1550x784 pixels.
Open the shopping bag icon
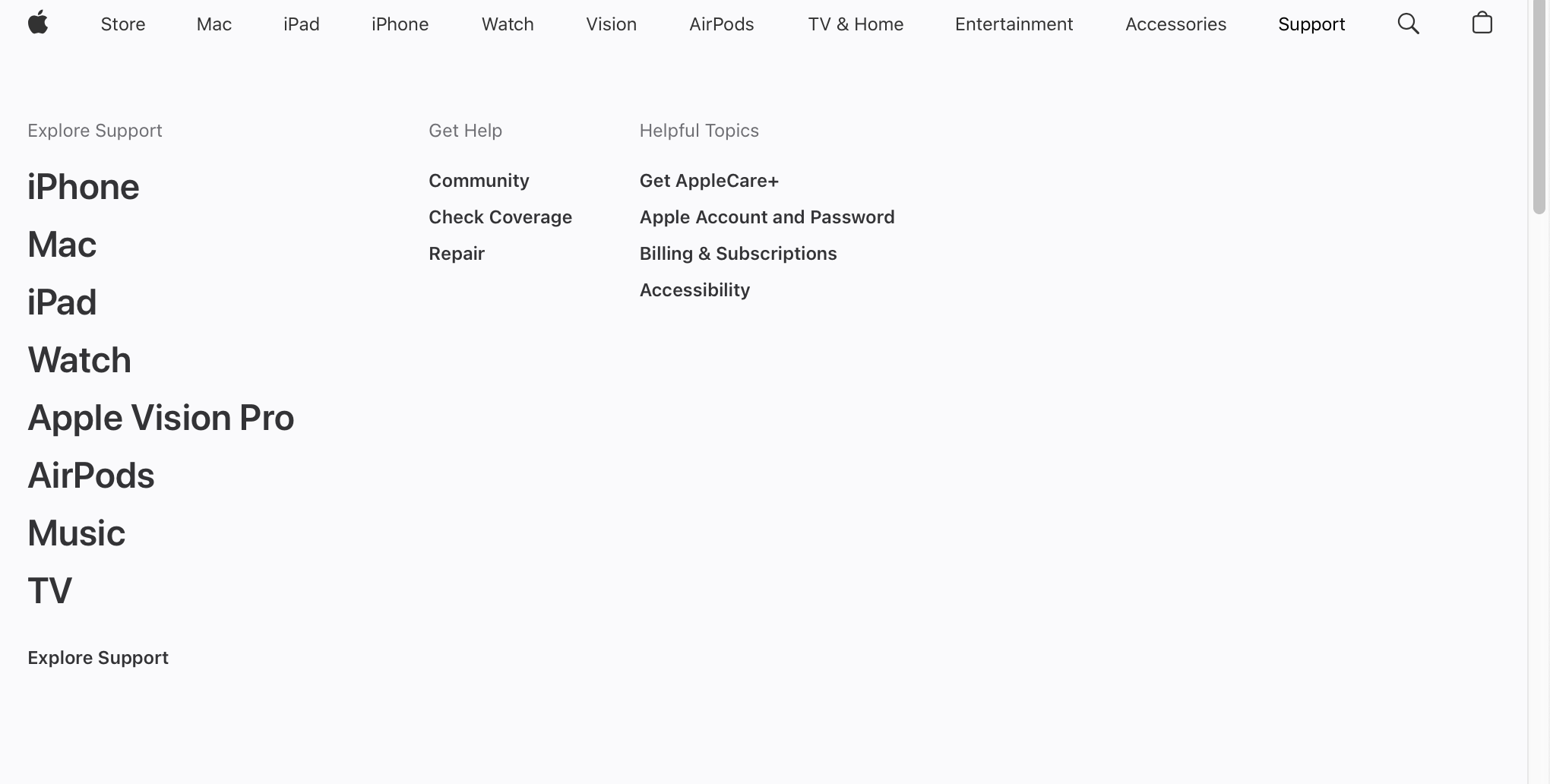(1482, 24)
